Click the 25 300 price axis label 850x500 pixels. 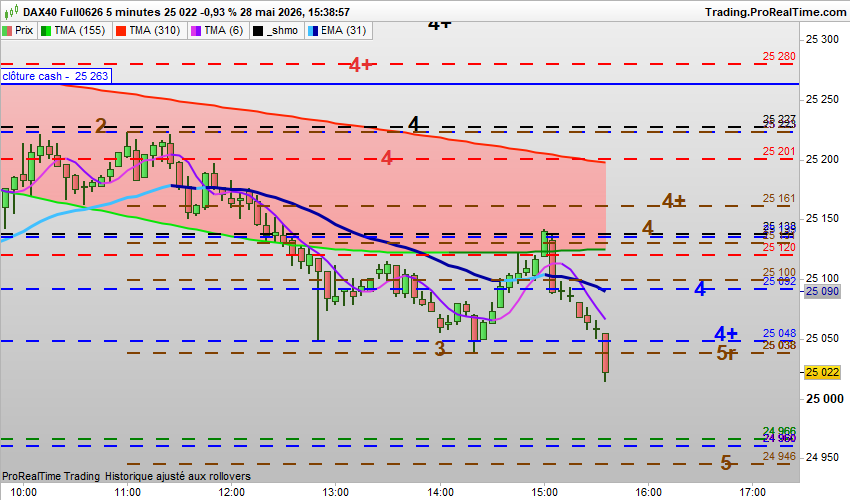tap(822, 39)
